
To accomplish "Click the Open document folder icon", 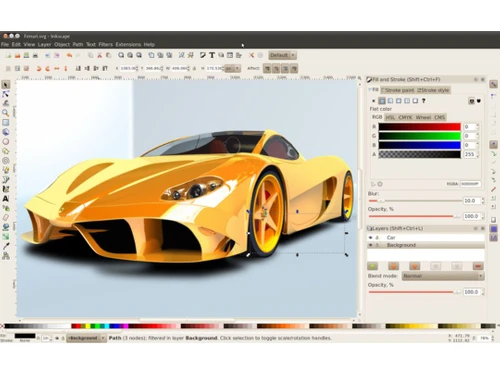I will point(17,55).
